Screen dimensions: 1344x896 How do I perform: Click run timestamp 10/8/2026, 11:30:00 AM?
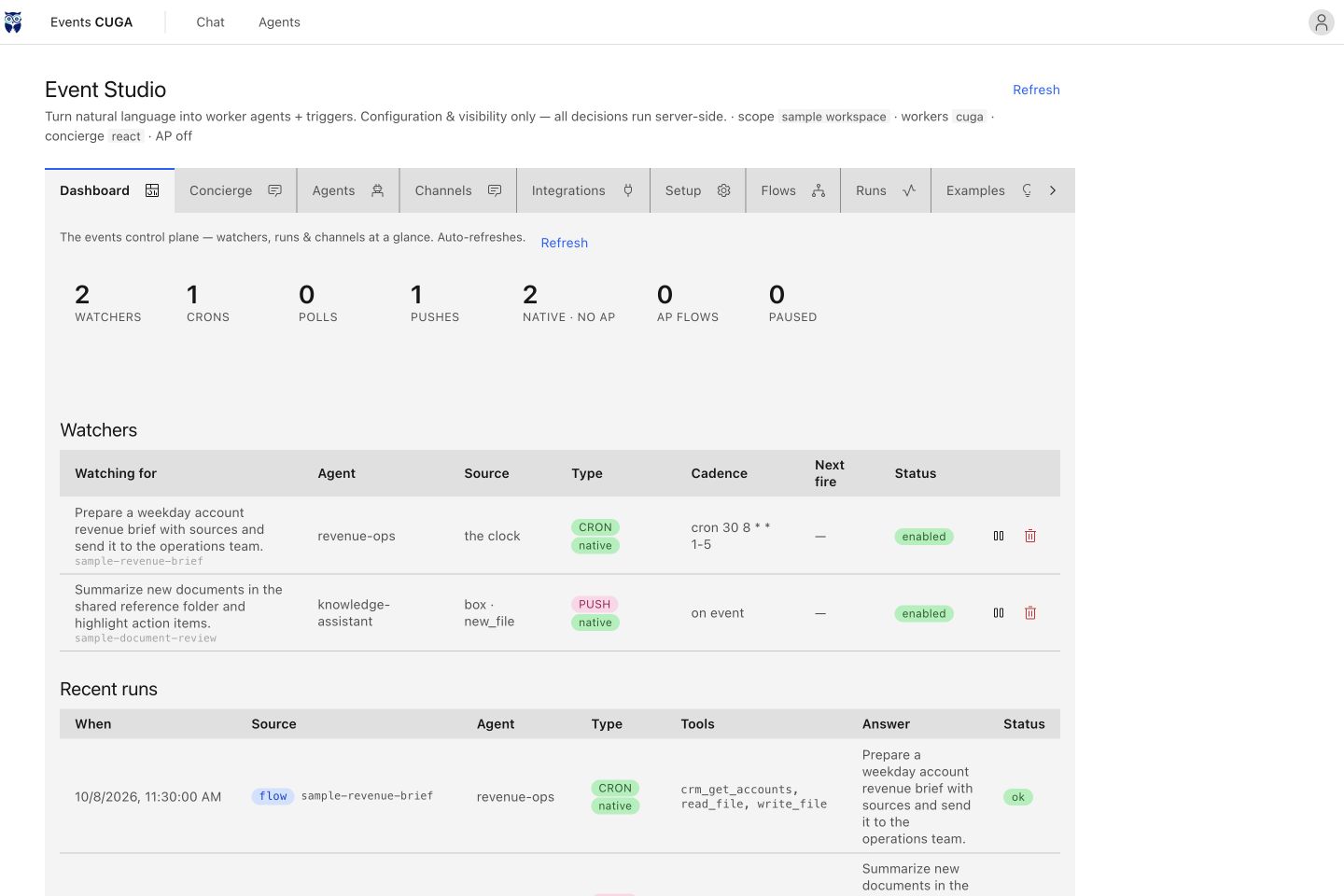(x=148, y=797)
